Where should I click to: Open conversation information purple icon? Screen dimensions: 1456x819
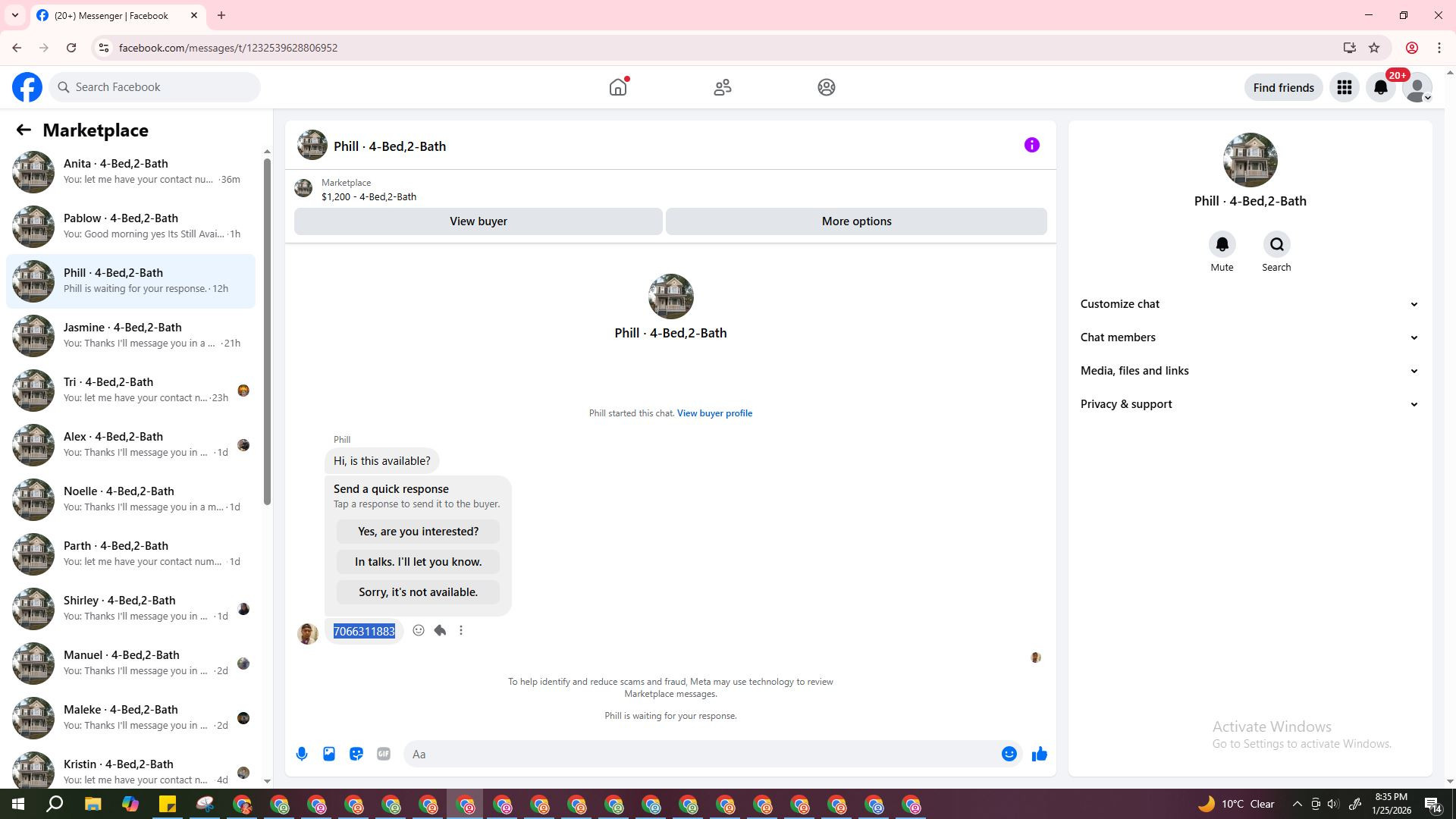click(x=1032, y=145)
